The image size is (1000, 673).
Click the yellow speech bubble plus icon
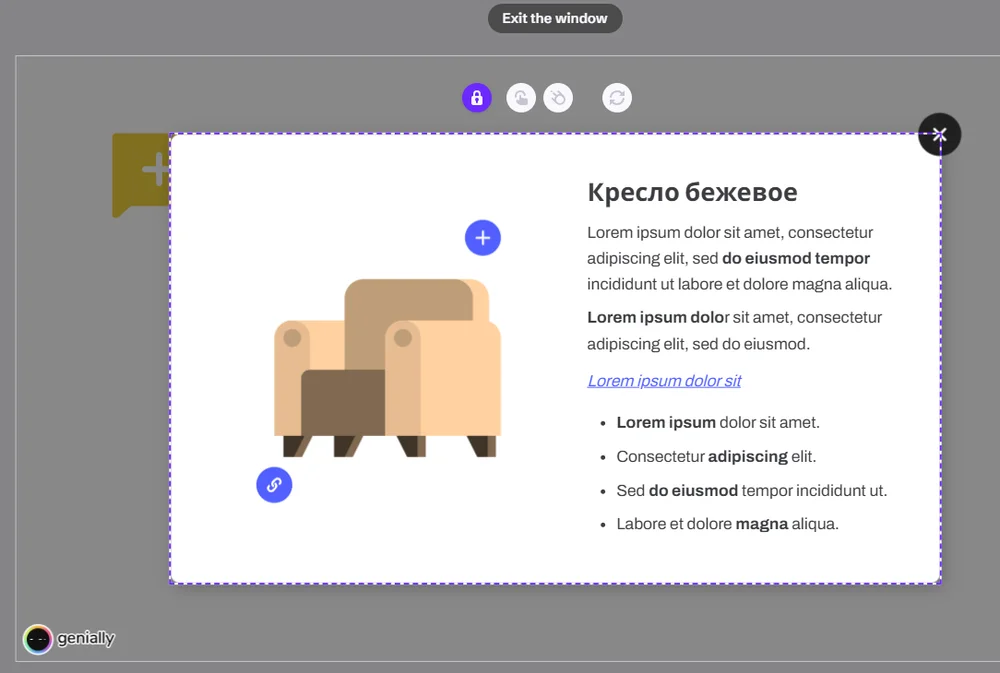140,170
